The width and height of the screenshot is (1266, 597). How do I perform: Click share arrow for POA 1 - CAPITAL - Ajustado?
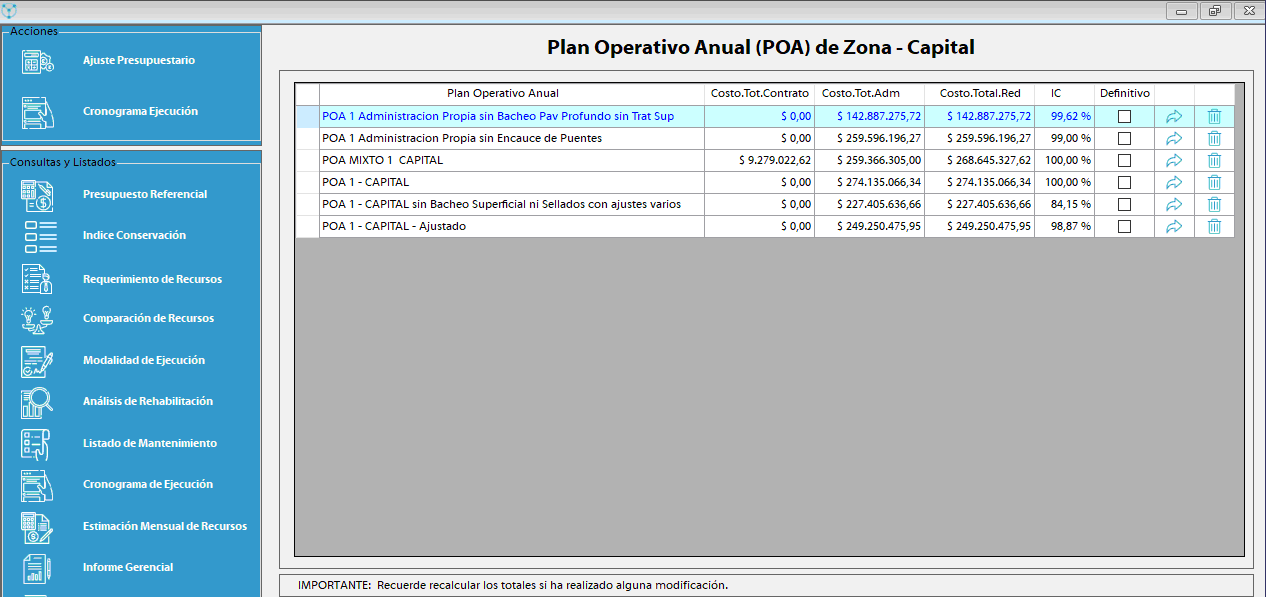(x=1174, y=226)
